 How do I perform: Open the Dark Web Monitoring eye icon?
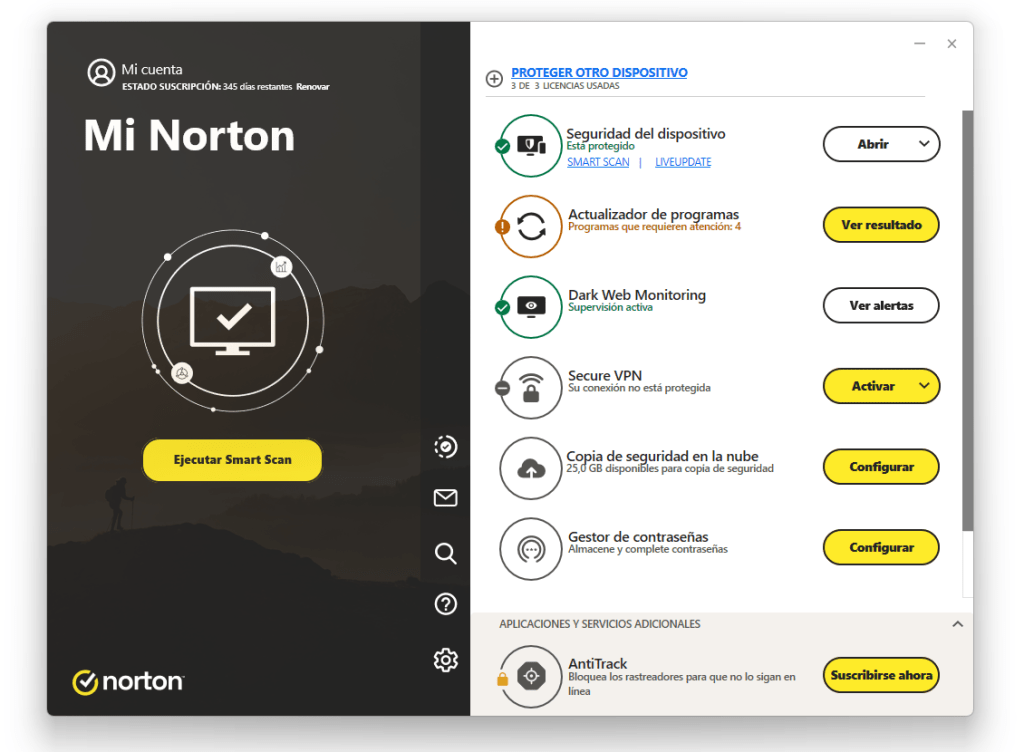tap(529, 307)
